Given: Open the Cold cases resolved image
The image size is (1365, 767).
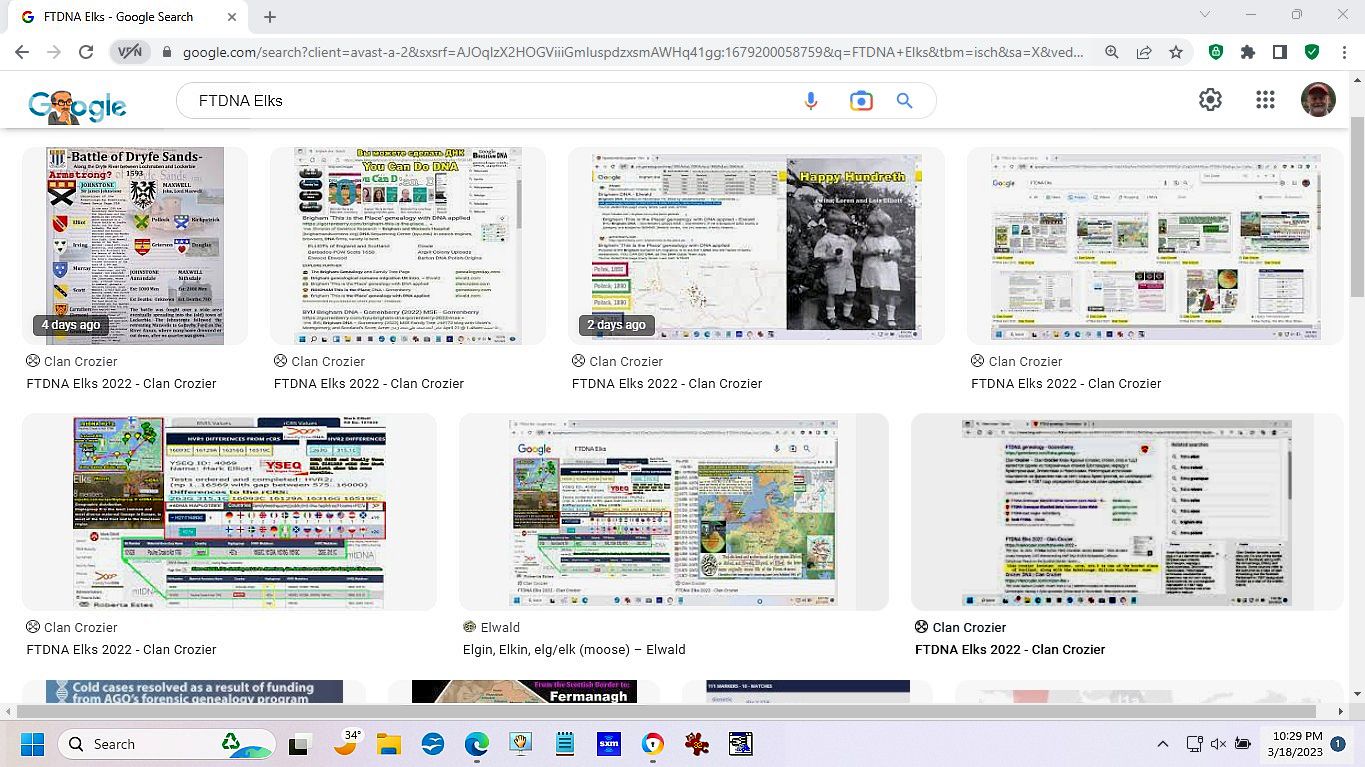Looking at the screenshot, I should [194, 691].
